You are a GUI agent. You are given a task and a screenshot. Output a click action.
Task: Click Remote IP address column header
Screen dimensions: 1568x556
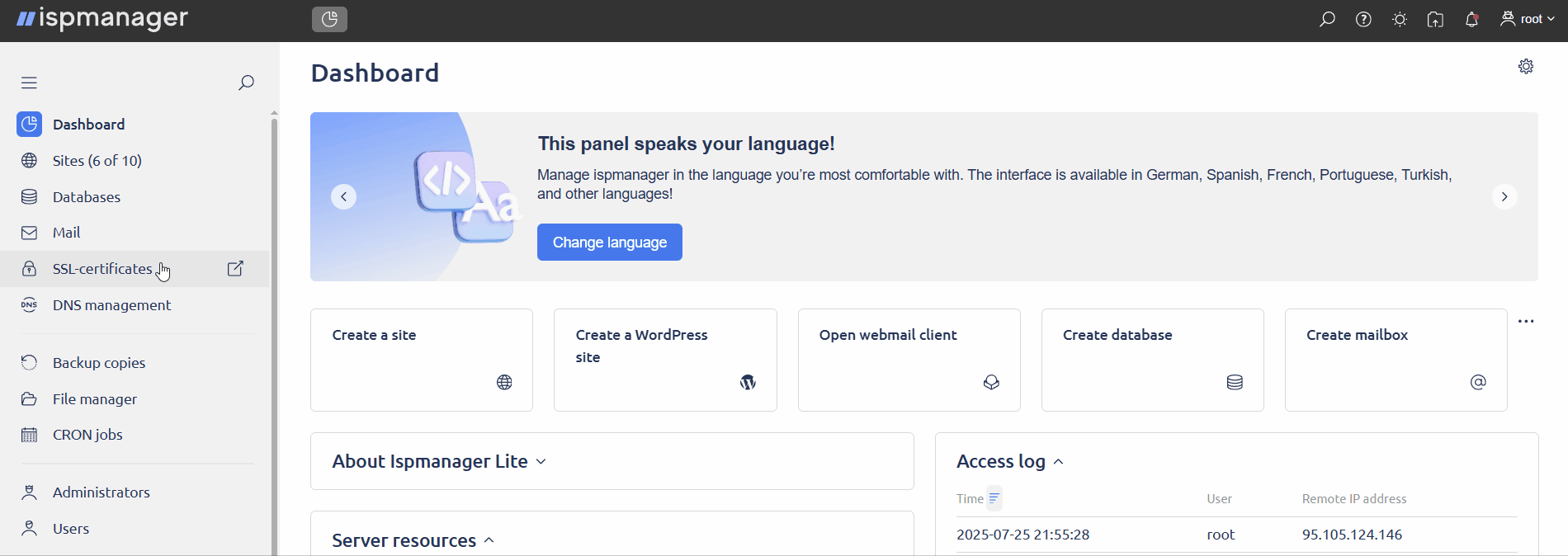click(1354, 499)
